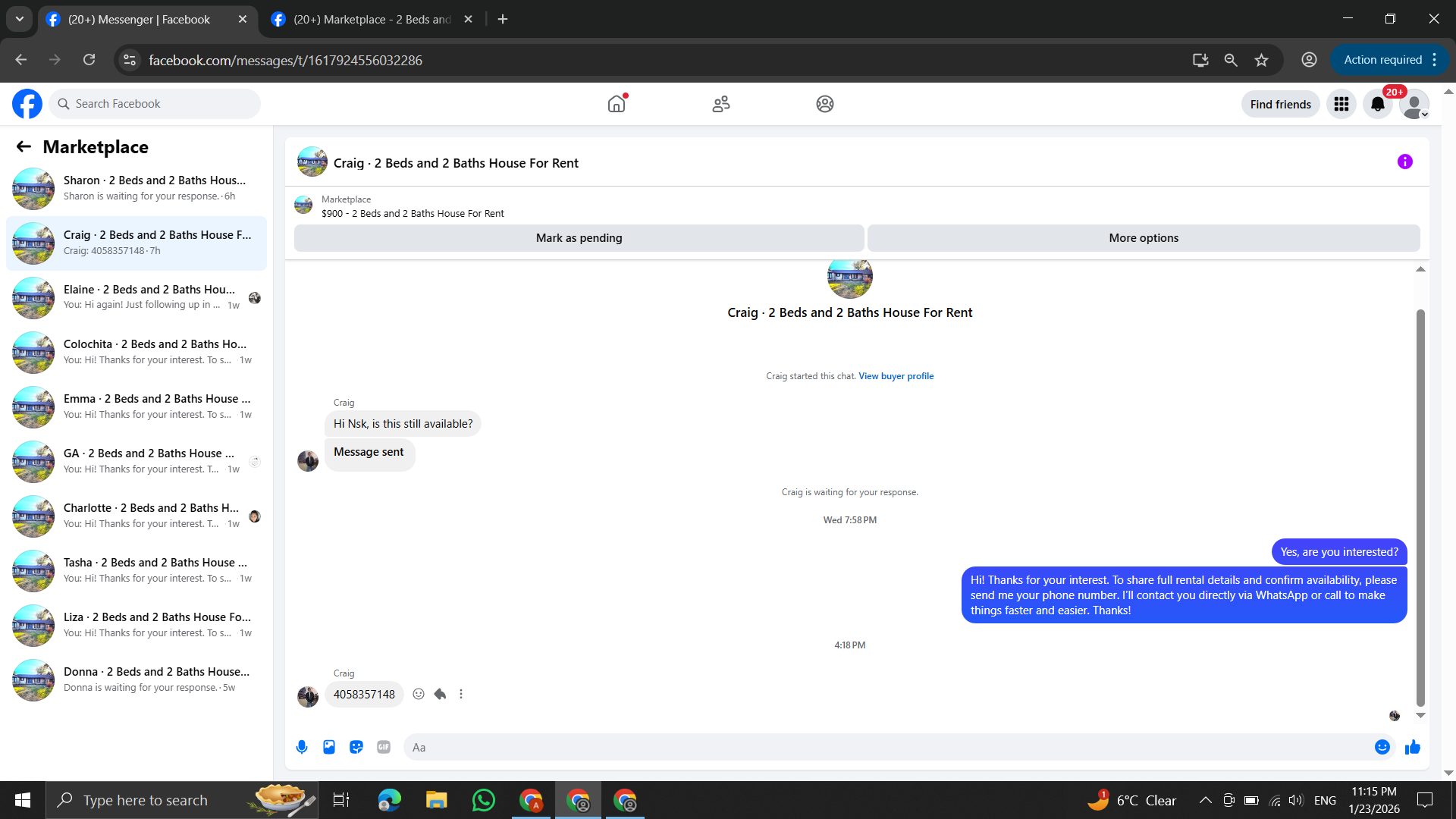Image resolution: width=1456 pixels, height=819 pixels.
Task: Open the sticker picker icon
Action: [356, 747]
